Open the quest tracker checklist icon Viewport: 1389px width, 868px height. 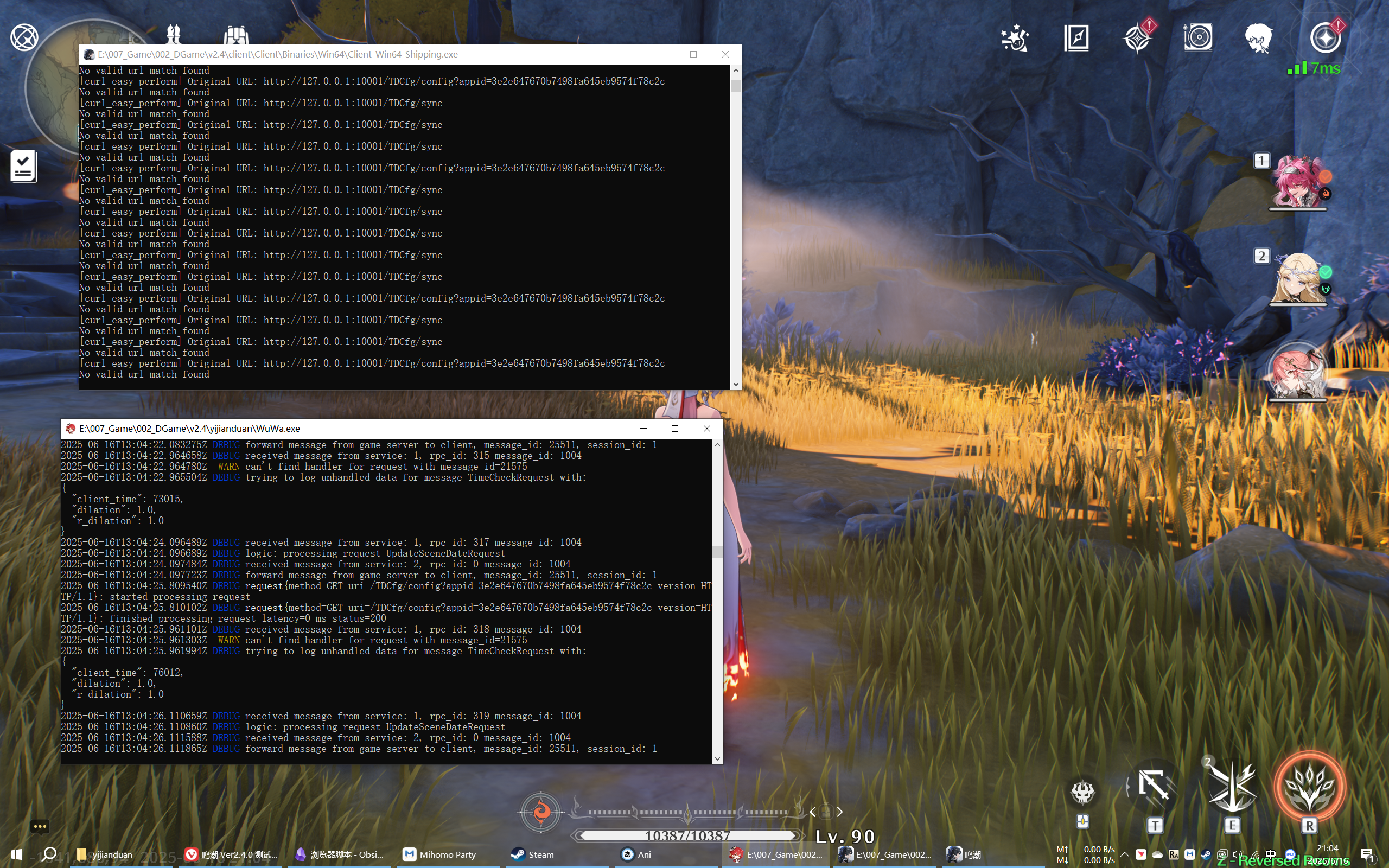pos(23,167)
